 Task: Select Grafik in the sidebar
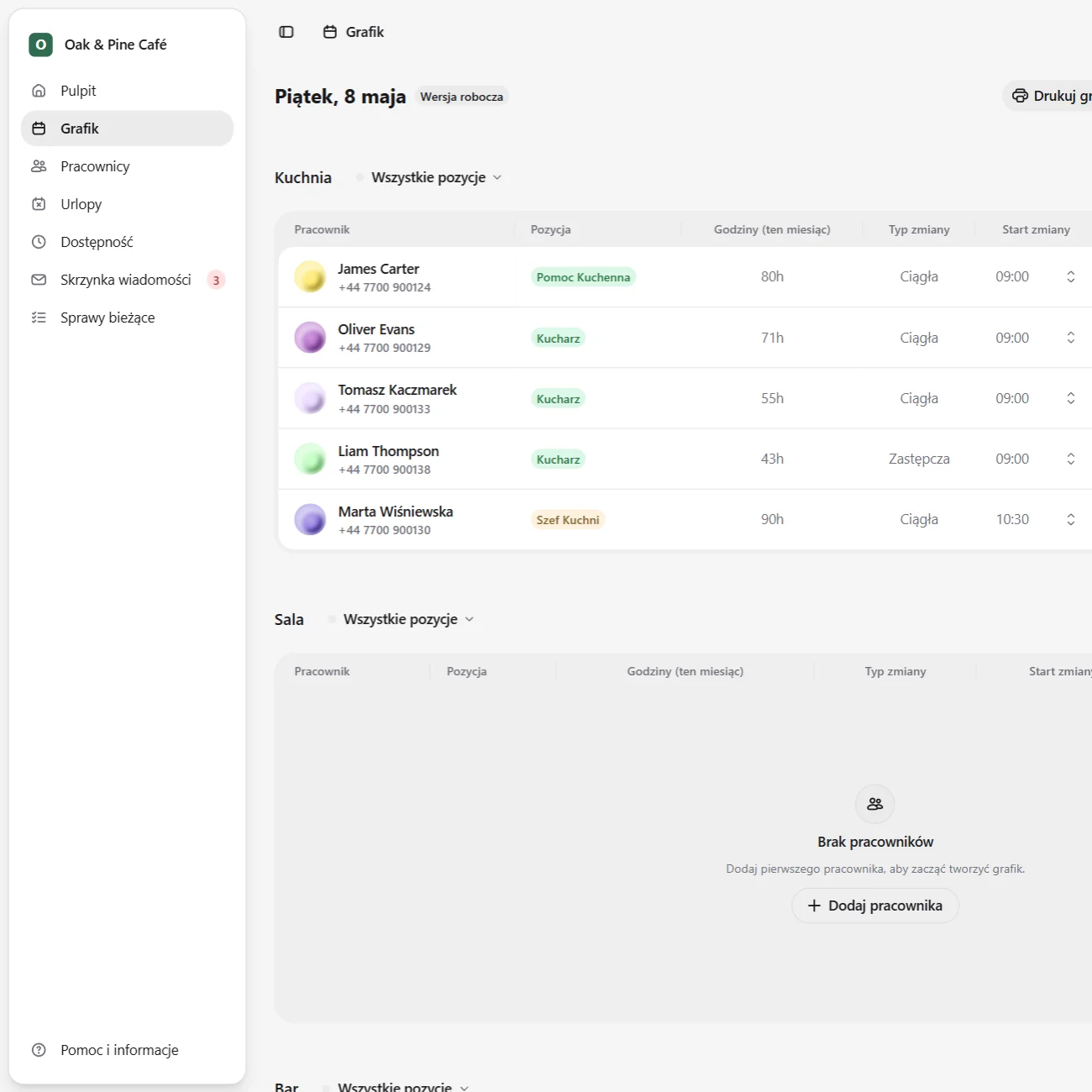point(127,129)
